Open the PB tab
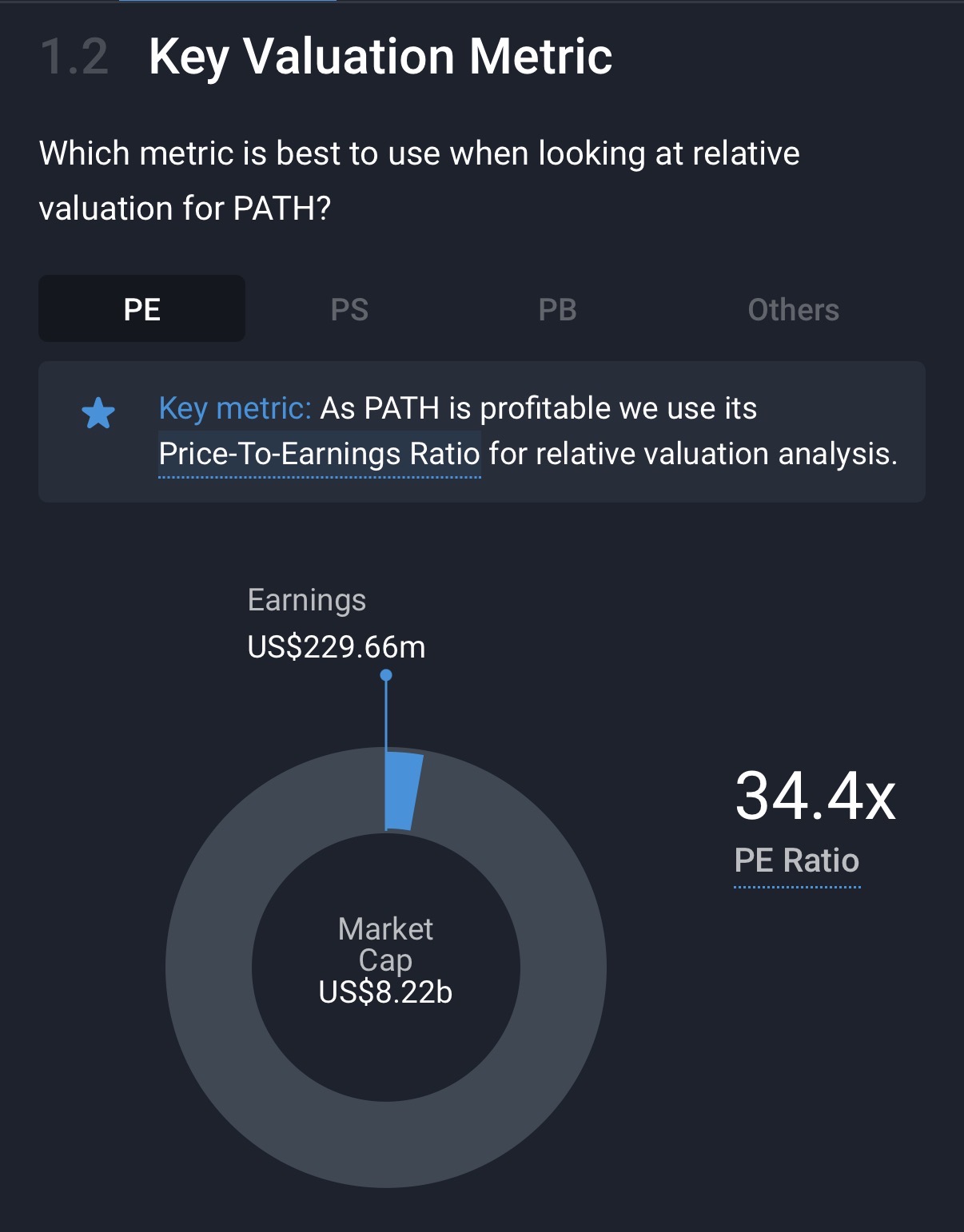This screenshot has height=1232, width=964. tap(557, 309)
